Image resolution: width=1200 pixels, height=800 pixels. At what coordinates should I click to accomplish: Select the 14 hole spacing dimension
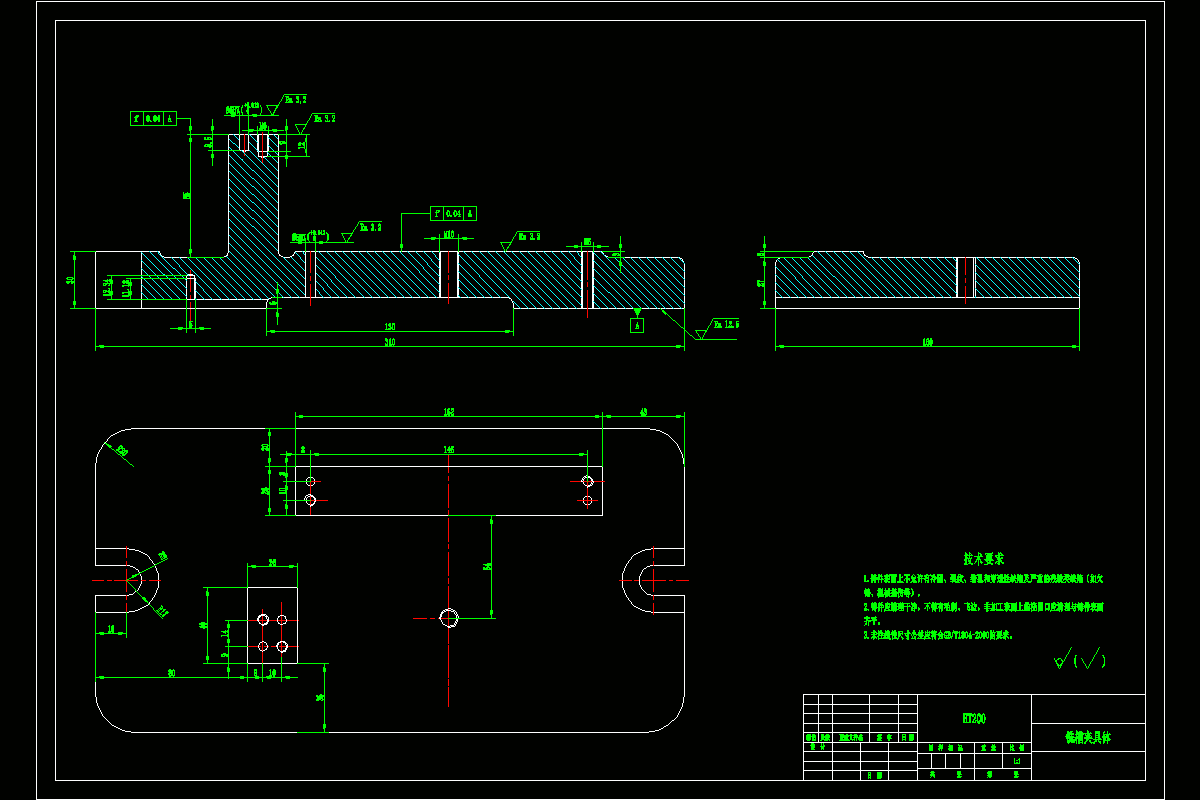click(225, 632)
